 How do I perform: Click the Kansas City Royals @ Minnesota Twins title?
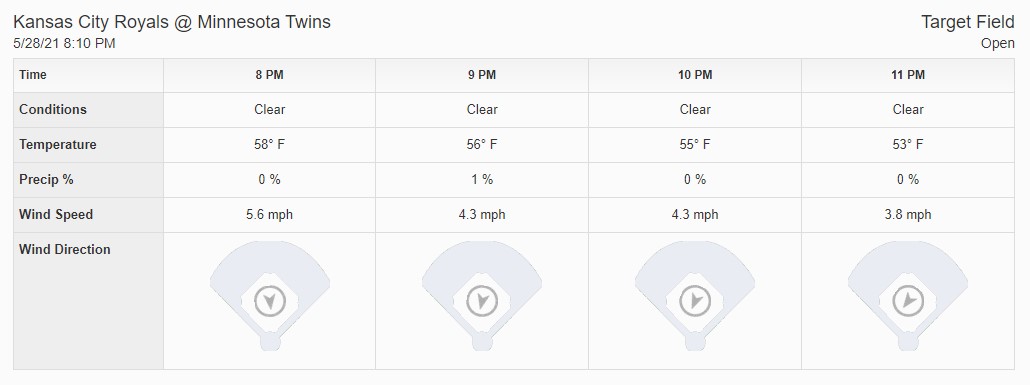[x=172, y=22]
